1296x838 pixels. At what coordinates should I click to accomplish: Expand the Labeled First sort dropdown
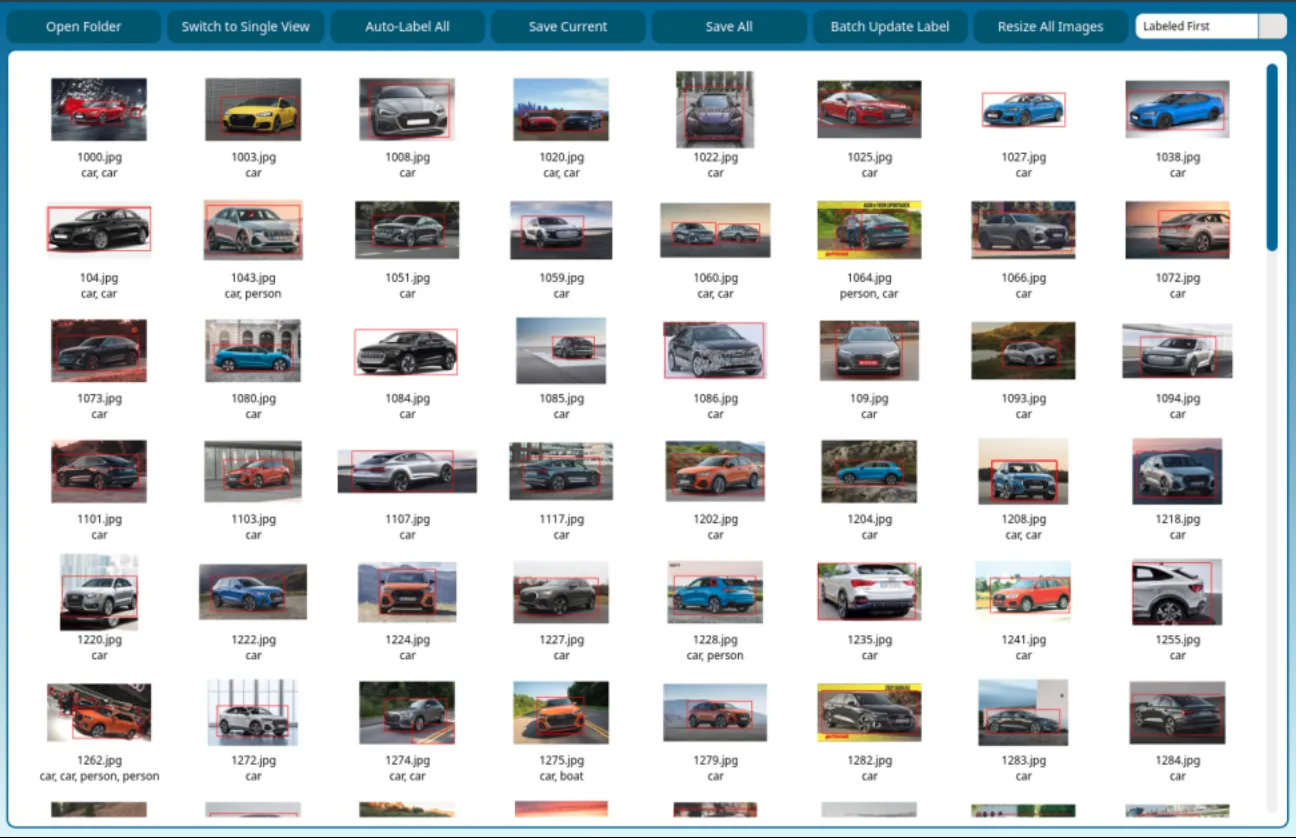[x=1197, y=27]
